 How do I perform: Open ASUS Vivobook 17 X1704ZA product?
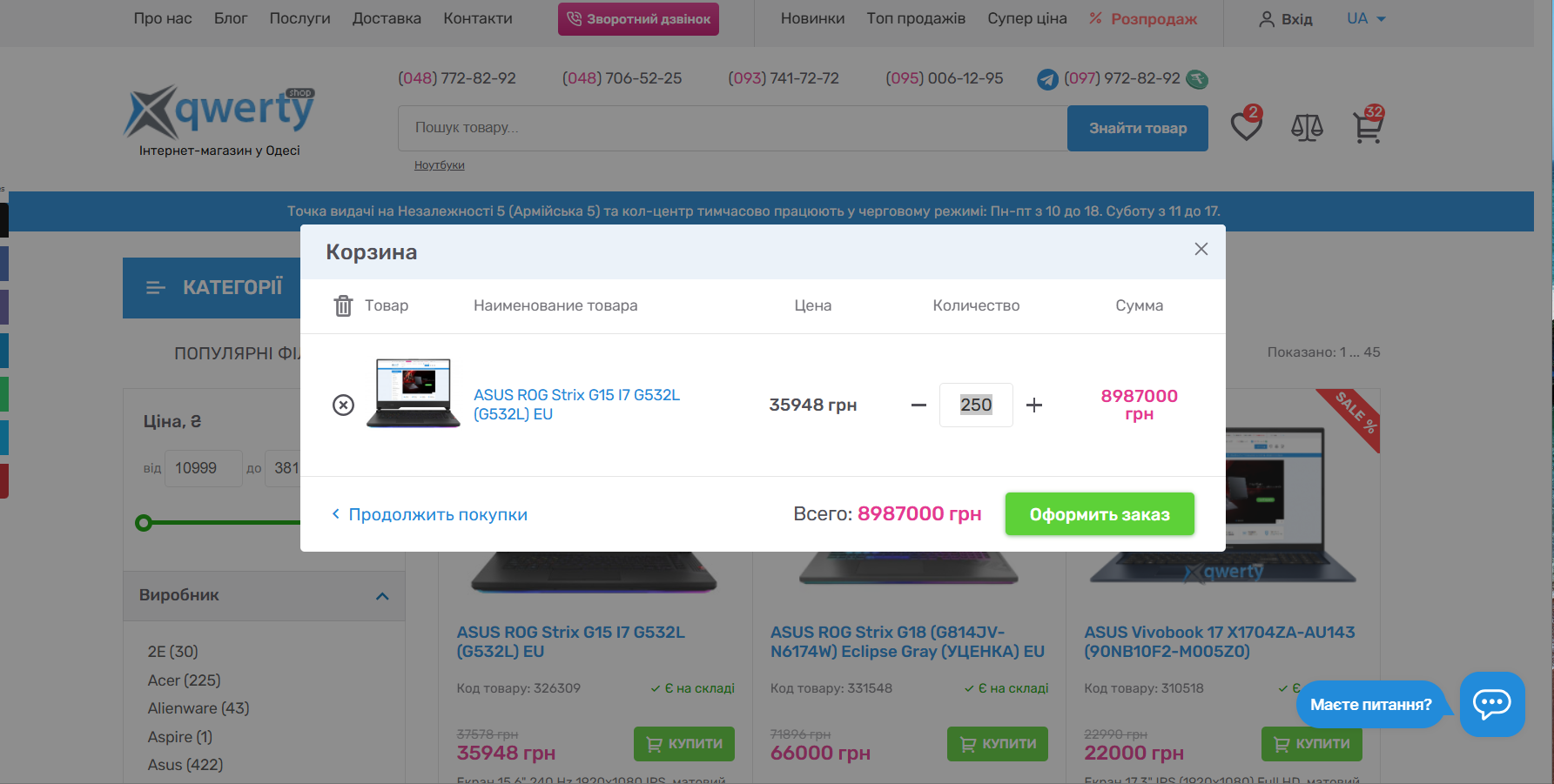pos(1219,642)
